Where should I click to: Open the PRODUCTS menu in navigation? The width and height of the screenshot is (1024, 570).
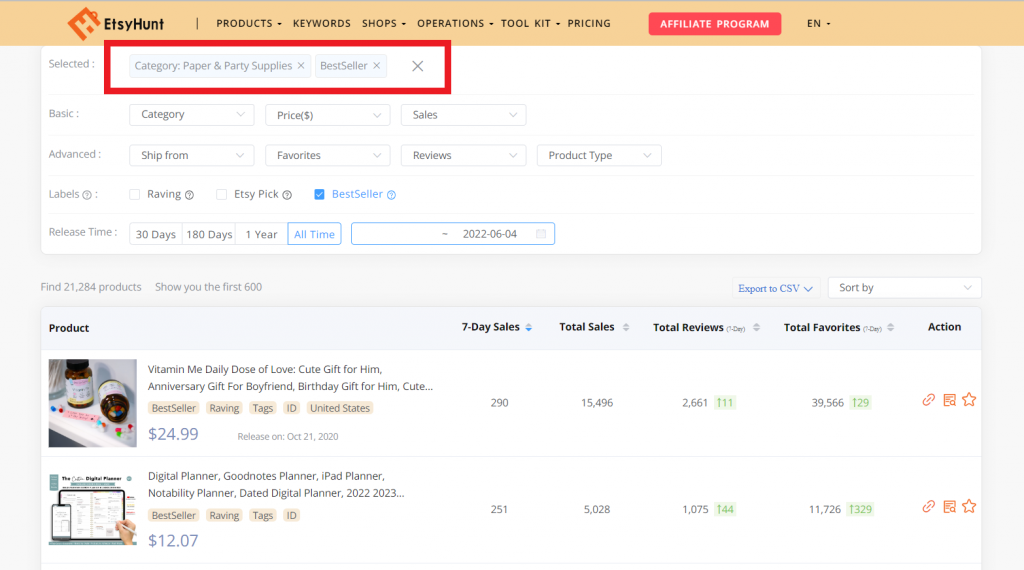coord(249,23)
